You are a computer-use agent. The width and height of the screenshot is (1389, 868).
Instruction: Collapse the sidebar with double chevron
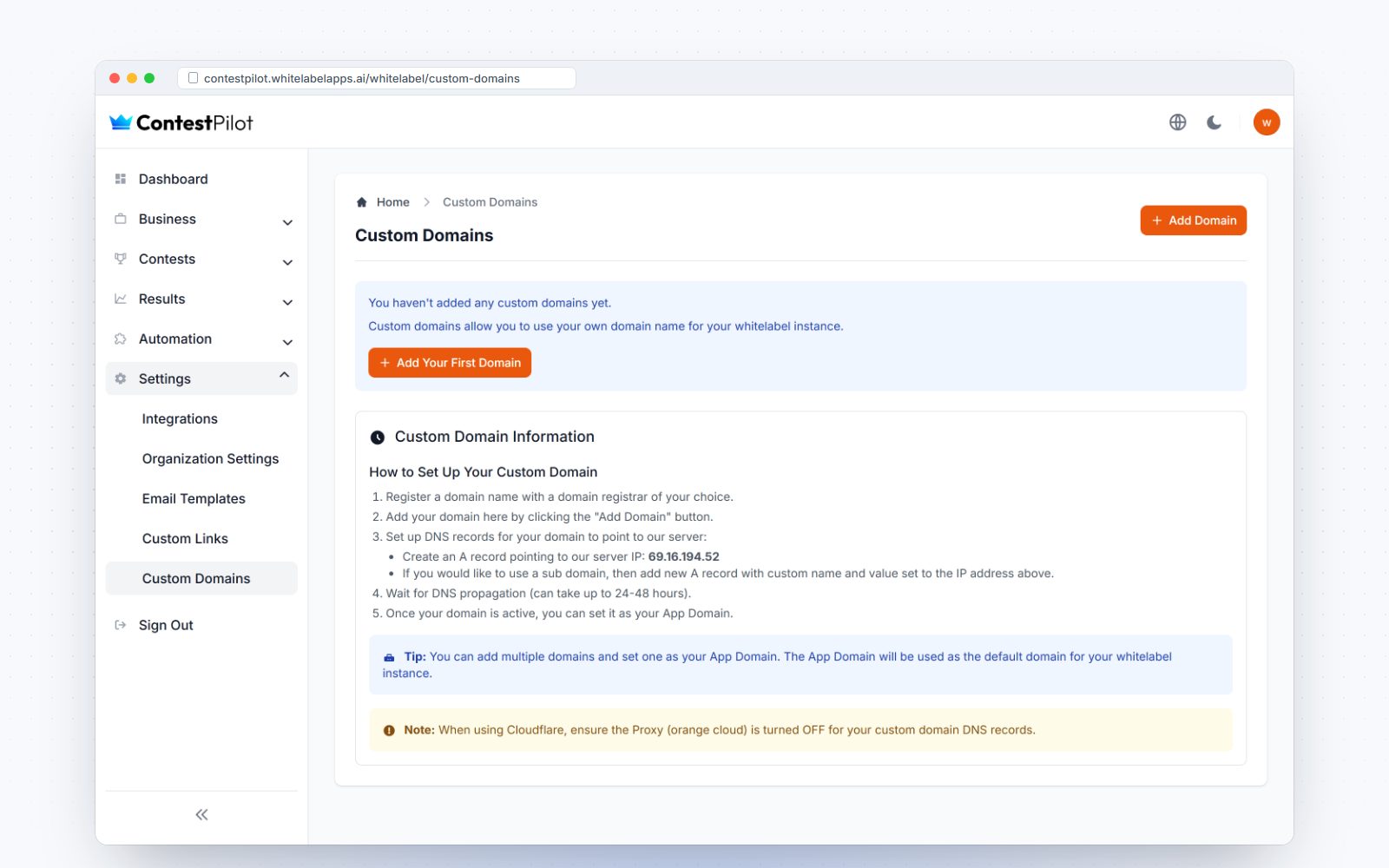(x=201, y=814)
